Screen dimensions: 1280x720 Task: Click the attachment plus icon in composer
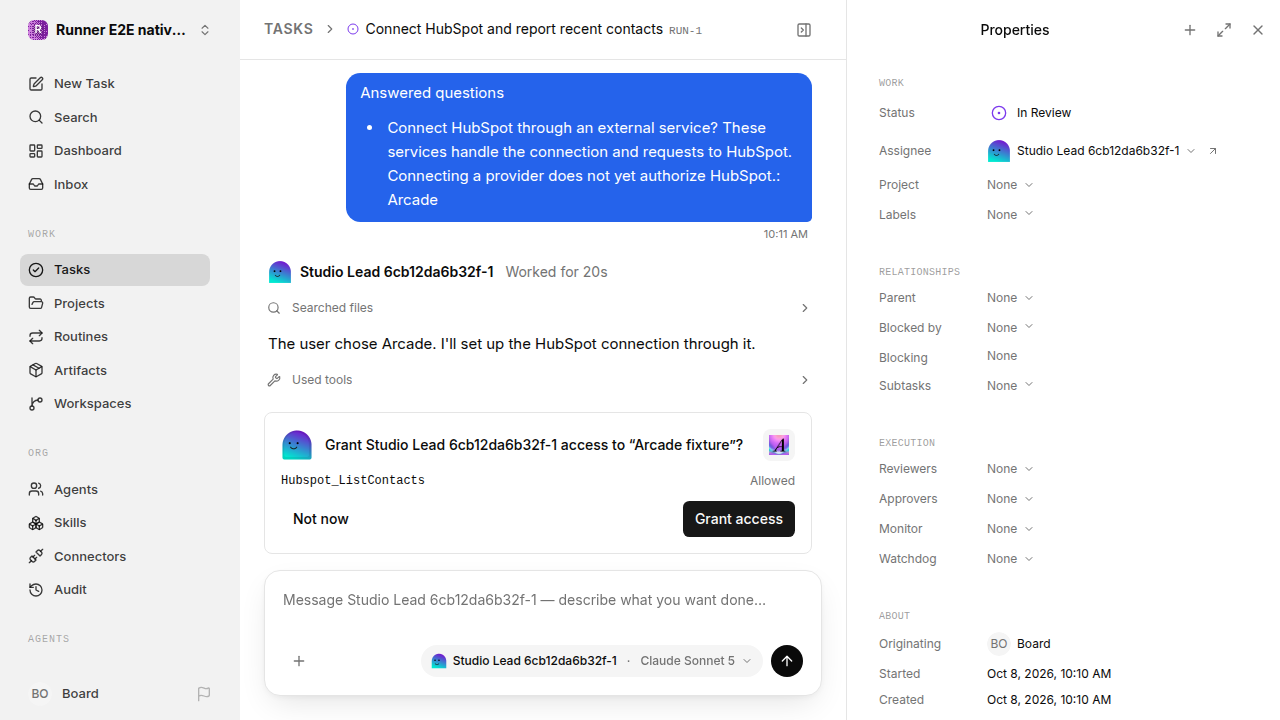tap(299, 661)
